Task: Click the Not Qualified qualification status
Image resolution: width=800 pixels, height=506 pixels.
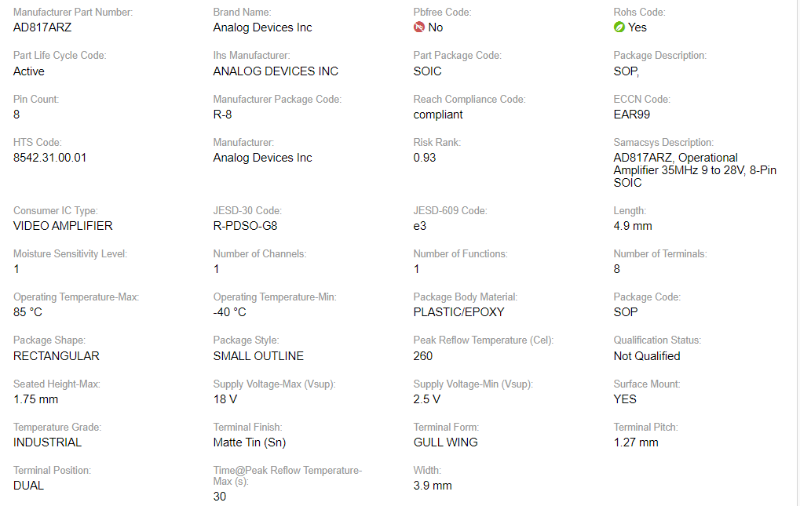Action: 646,356
